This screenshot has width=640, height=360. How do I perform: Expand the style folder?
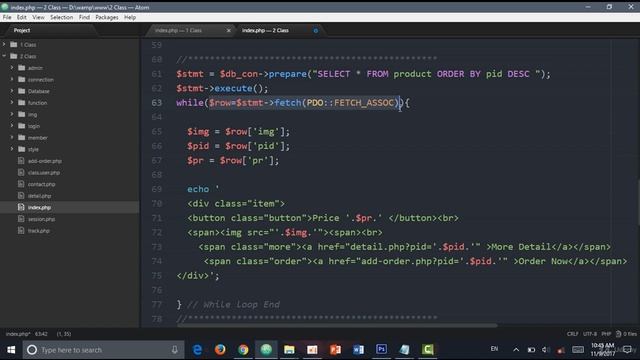pos(12,149)
